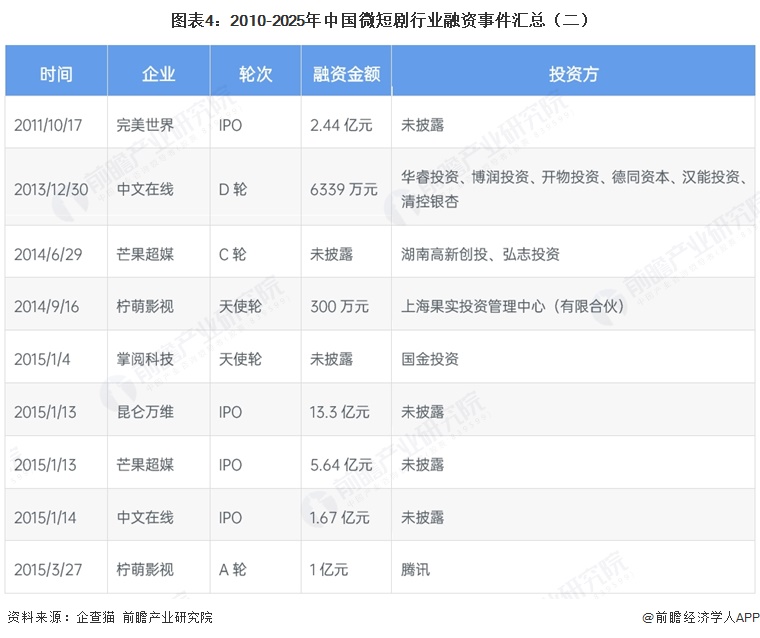Click the chart title 图表4
This screenshot has height=638, width=760.
click(380, 20)
